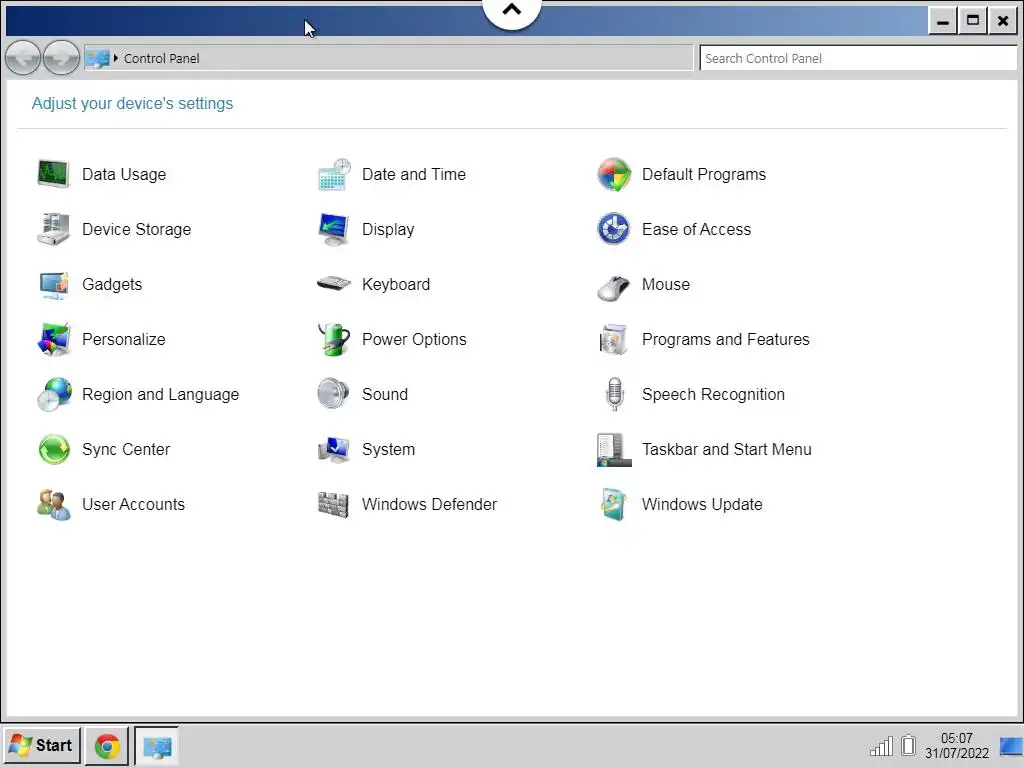
Task: Select the Personalize text label
Action: click(123, 340)
